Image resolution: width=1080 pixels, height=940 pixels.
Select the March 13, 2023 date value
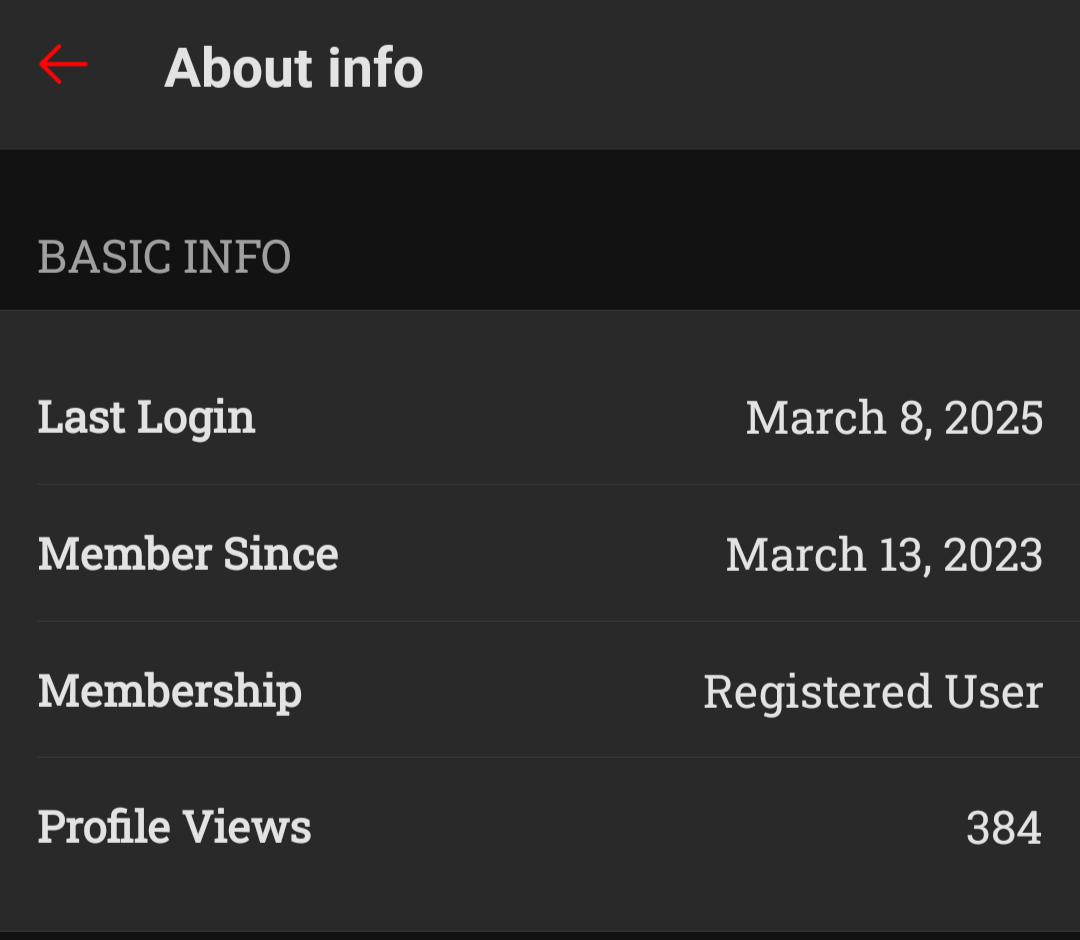pos(884,555)
